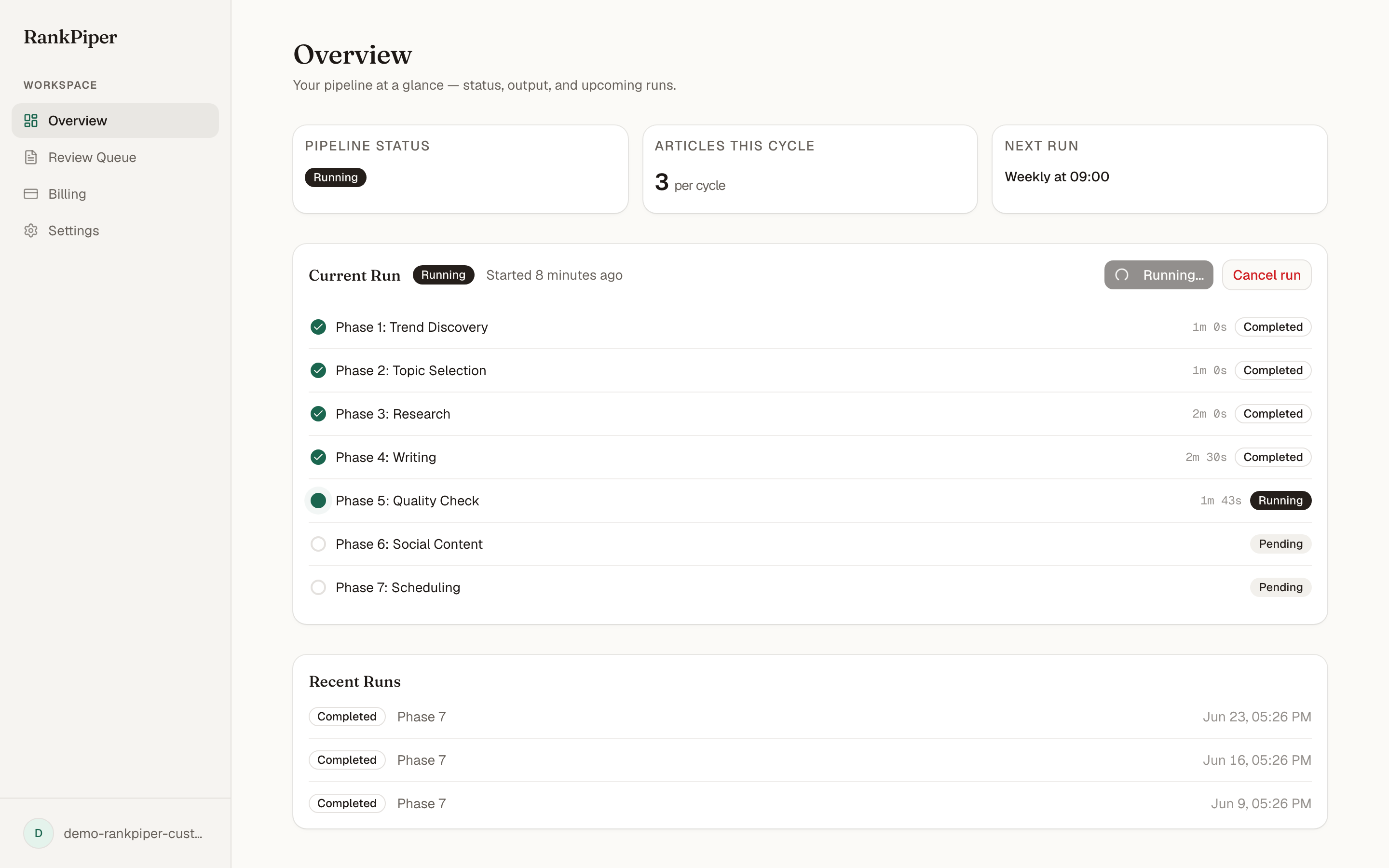The width and height of the screenshot is (1389, 868).
Task: Click the RankPiper logo
Action: 70,37
